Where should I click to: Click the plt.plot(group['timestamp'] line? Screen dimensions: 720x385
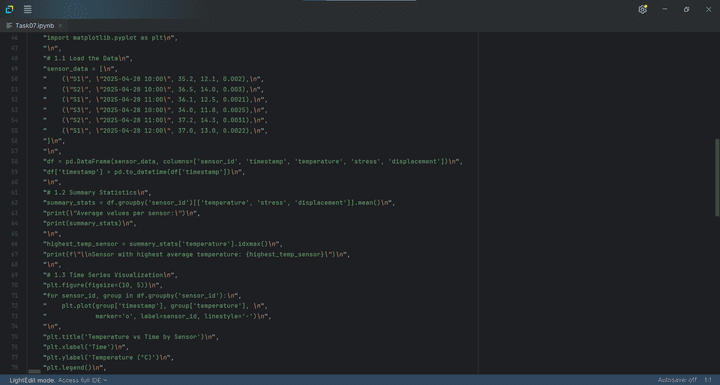coord(155,306)
